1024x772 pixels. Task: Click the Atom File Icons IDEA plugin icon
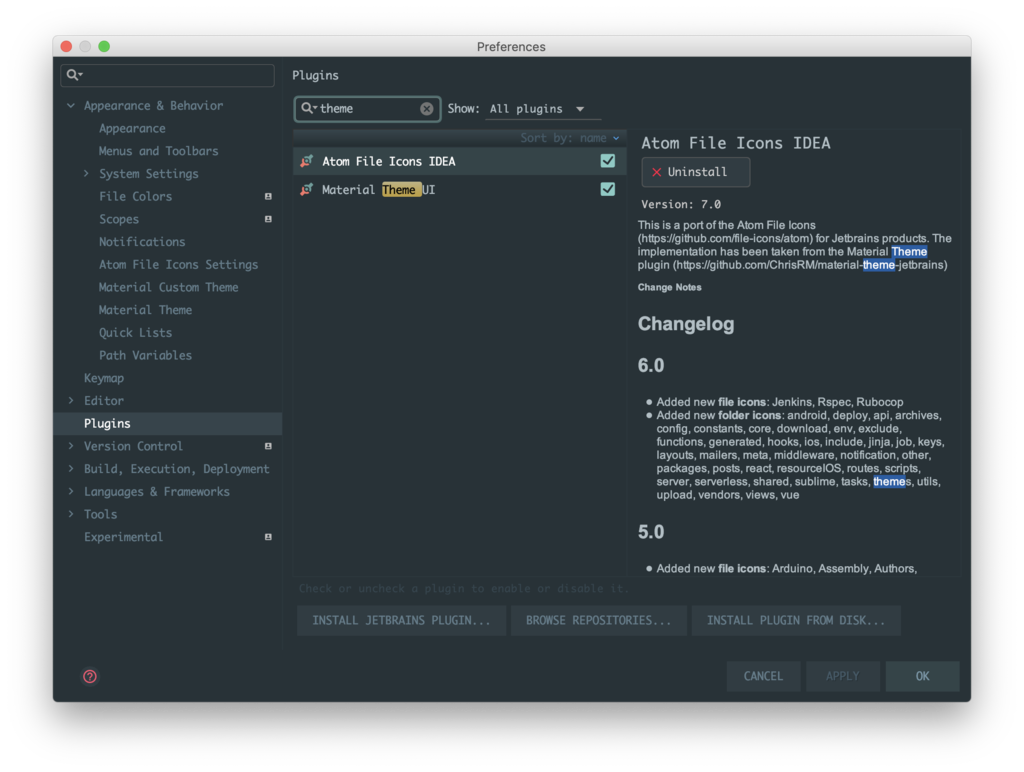pyautogui.click(x=306, y=161)
